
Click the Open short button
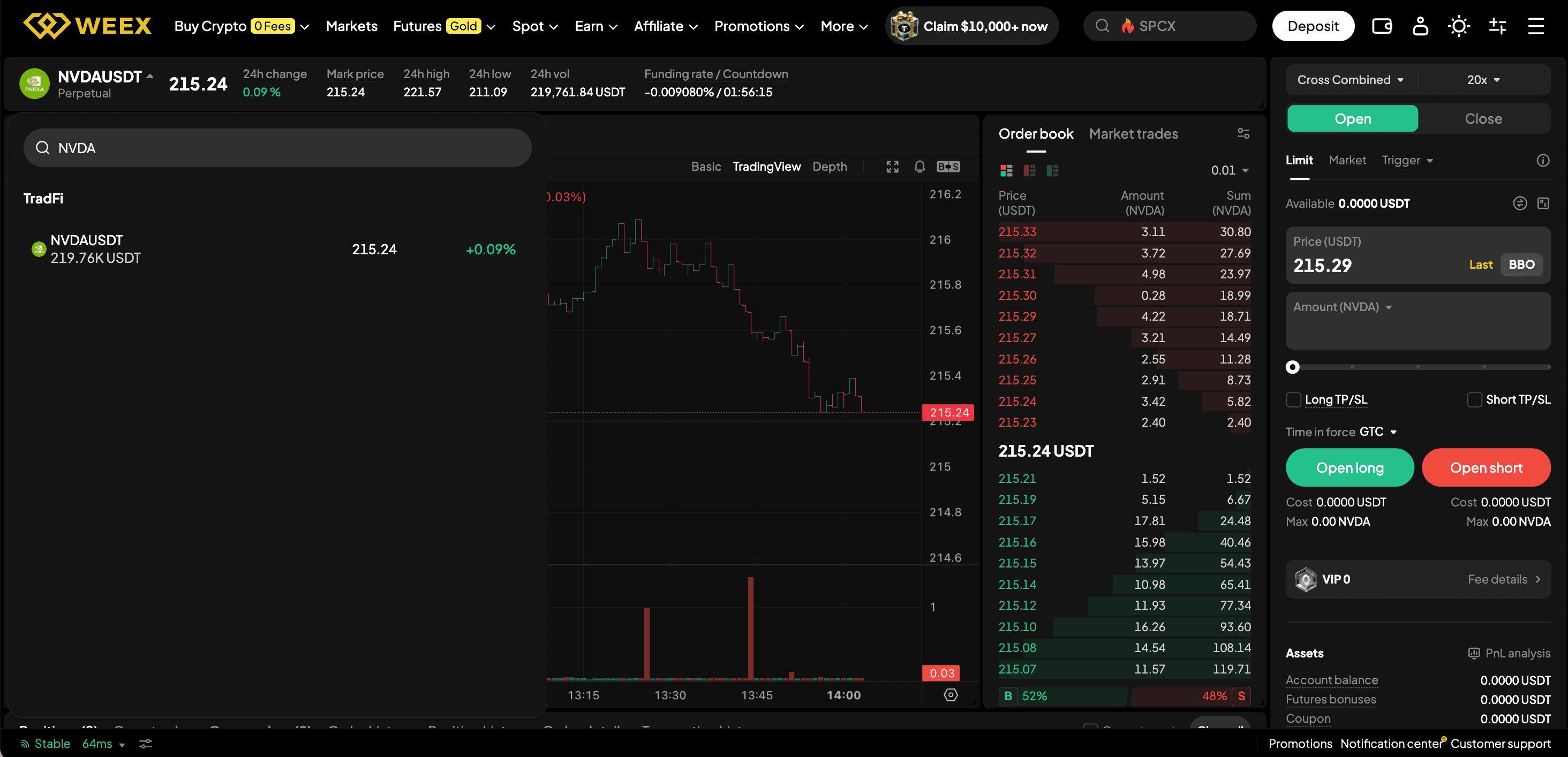(x=1486, y=468)
